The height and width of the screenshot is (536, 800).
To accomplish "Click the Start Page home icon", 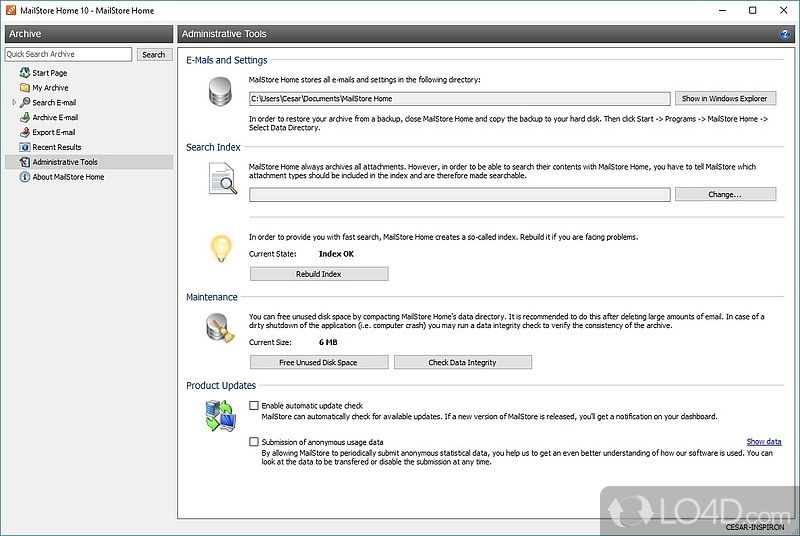I will tap(24, 73).
